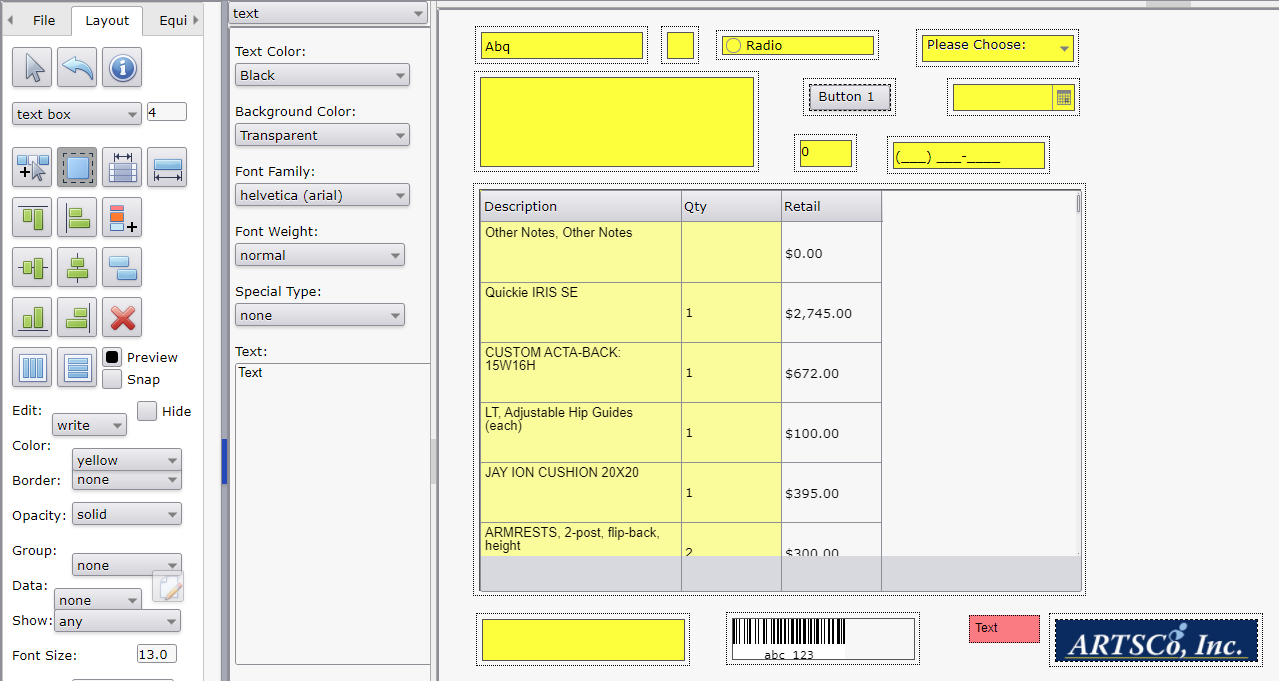Click the number field showing 4

coord(167,112)
